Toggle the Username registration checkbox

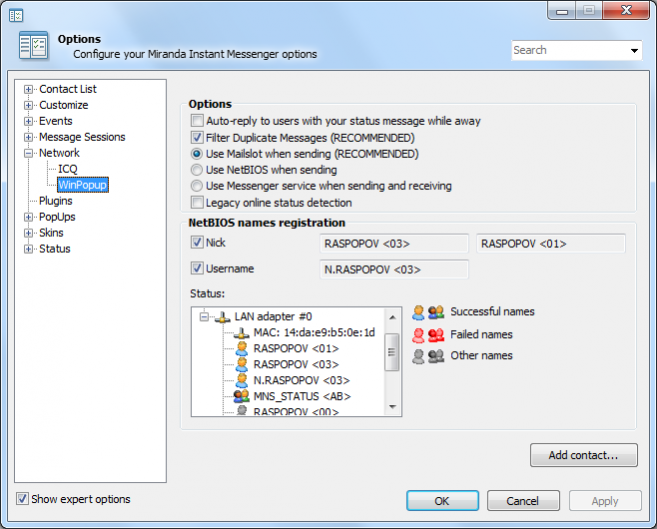197,268
